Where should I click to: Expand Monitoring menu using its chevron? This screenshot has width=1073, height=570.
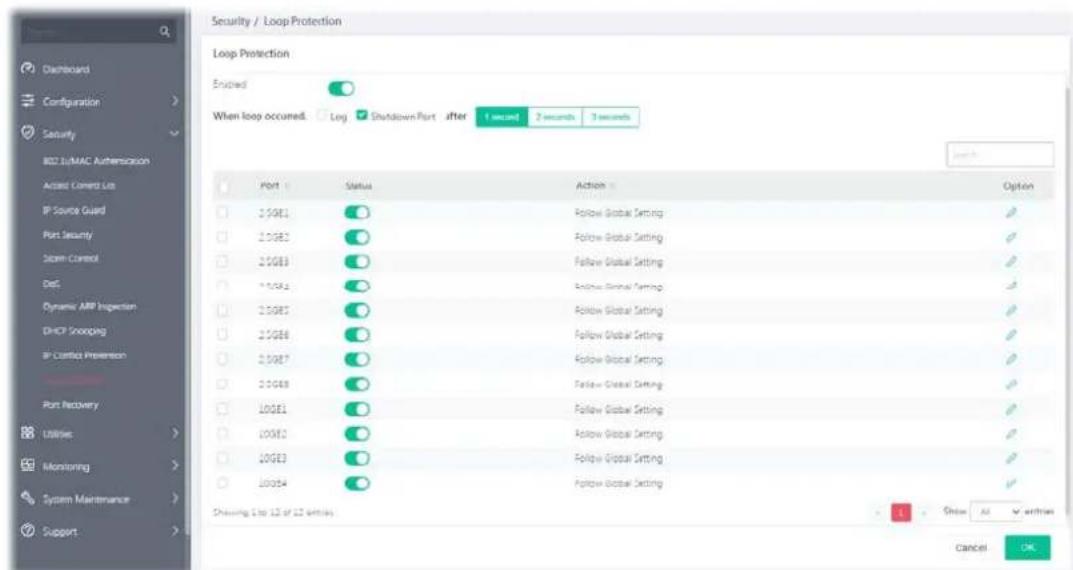click(x=174, y=465)
